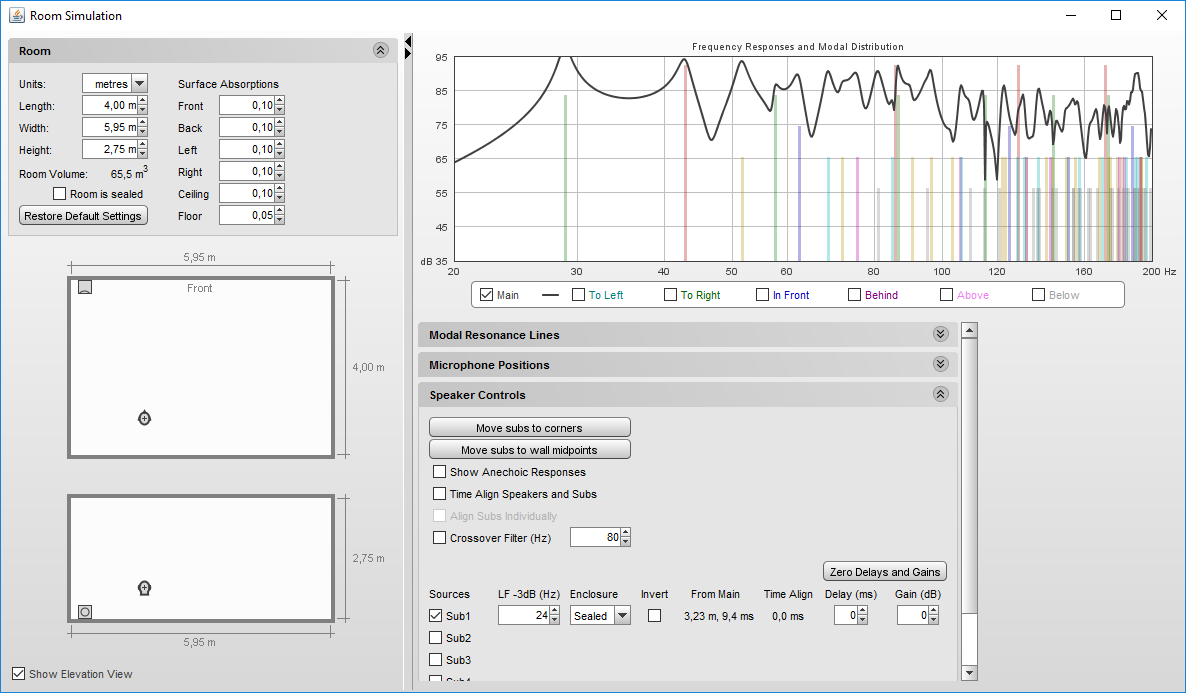Click the Crossover Filter frequency input field
Image resolution: width=1186 pixels, height=693 pixels.
point(595,538)
